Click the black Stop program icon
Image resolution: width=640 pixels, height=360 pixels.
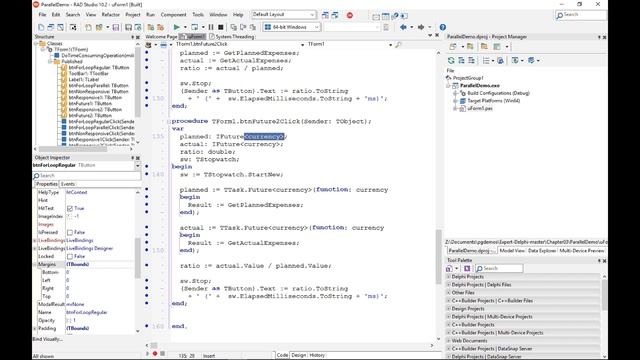pyautogui.click(x=220, y=27)
